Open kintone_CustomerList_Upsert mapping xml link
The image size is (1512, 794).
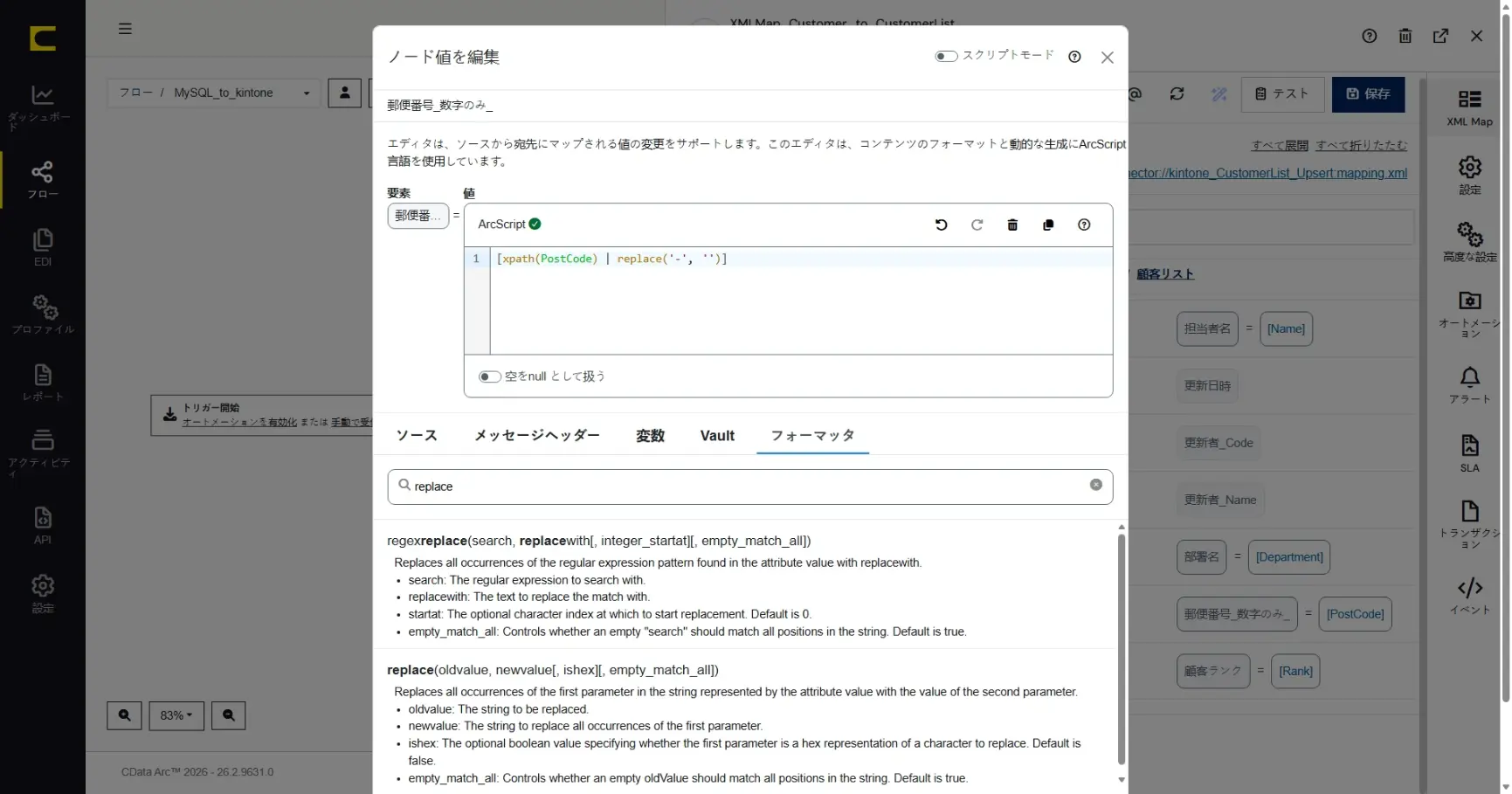point(1268,173)
